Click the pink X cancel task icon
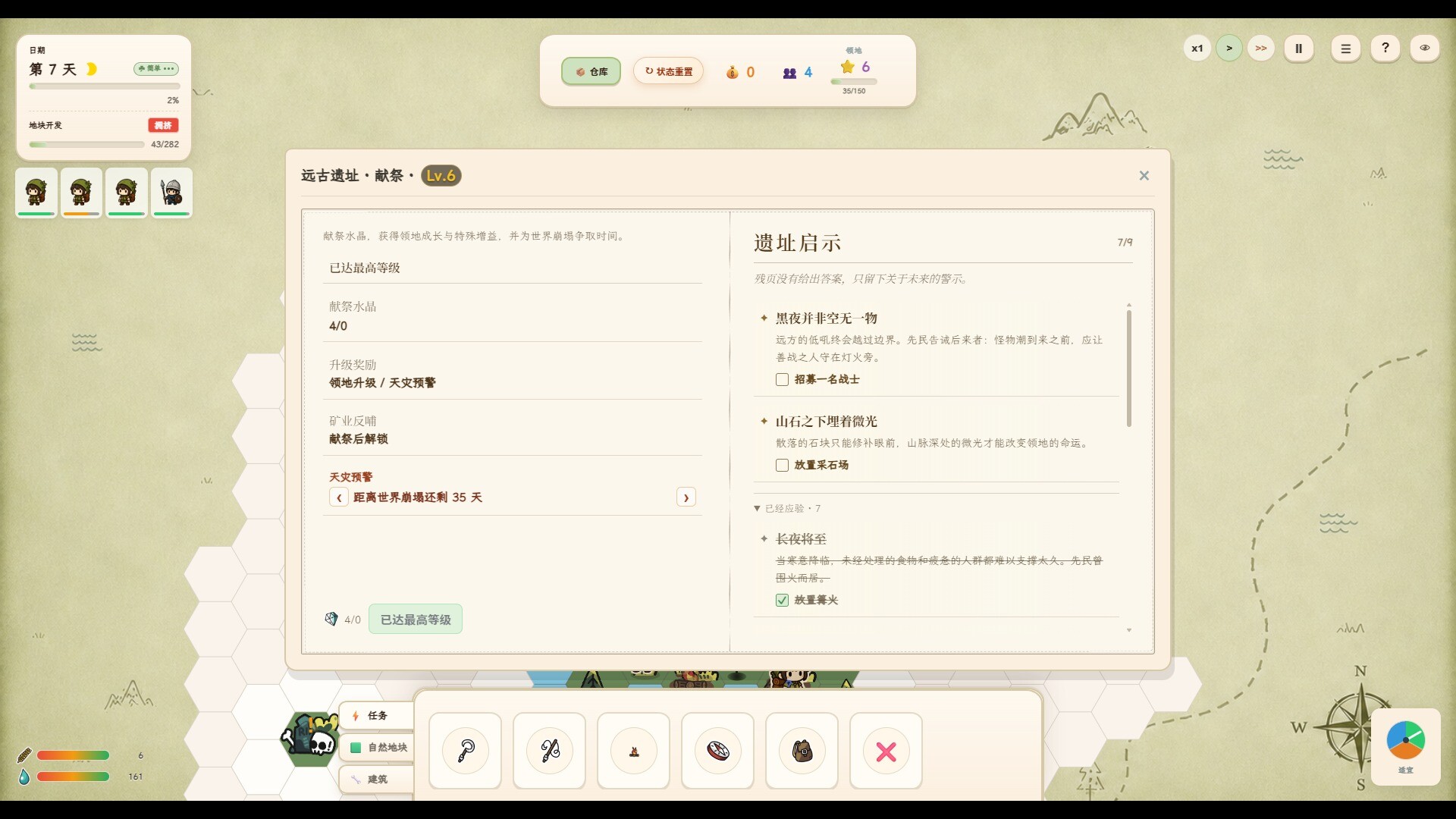1456x819 pixels. [886, 751]
